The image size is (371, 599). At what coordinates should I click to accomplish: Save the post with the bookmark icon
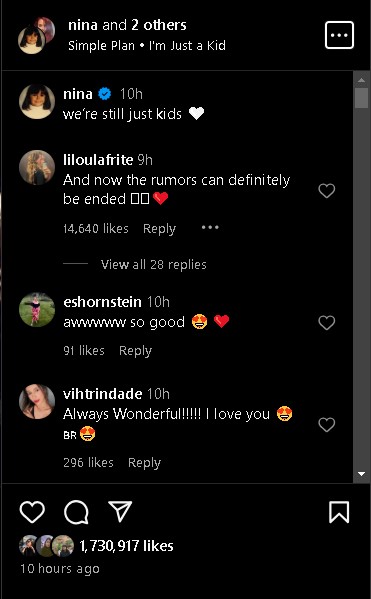pos(339,512)
